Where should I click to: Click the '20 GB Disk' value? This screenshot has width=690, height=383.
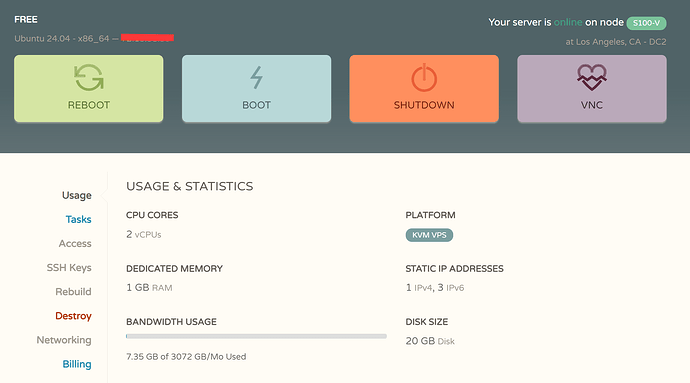430,341
